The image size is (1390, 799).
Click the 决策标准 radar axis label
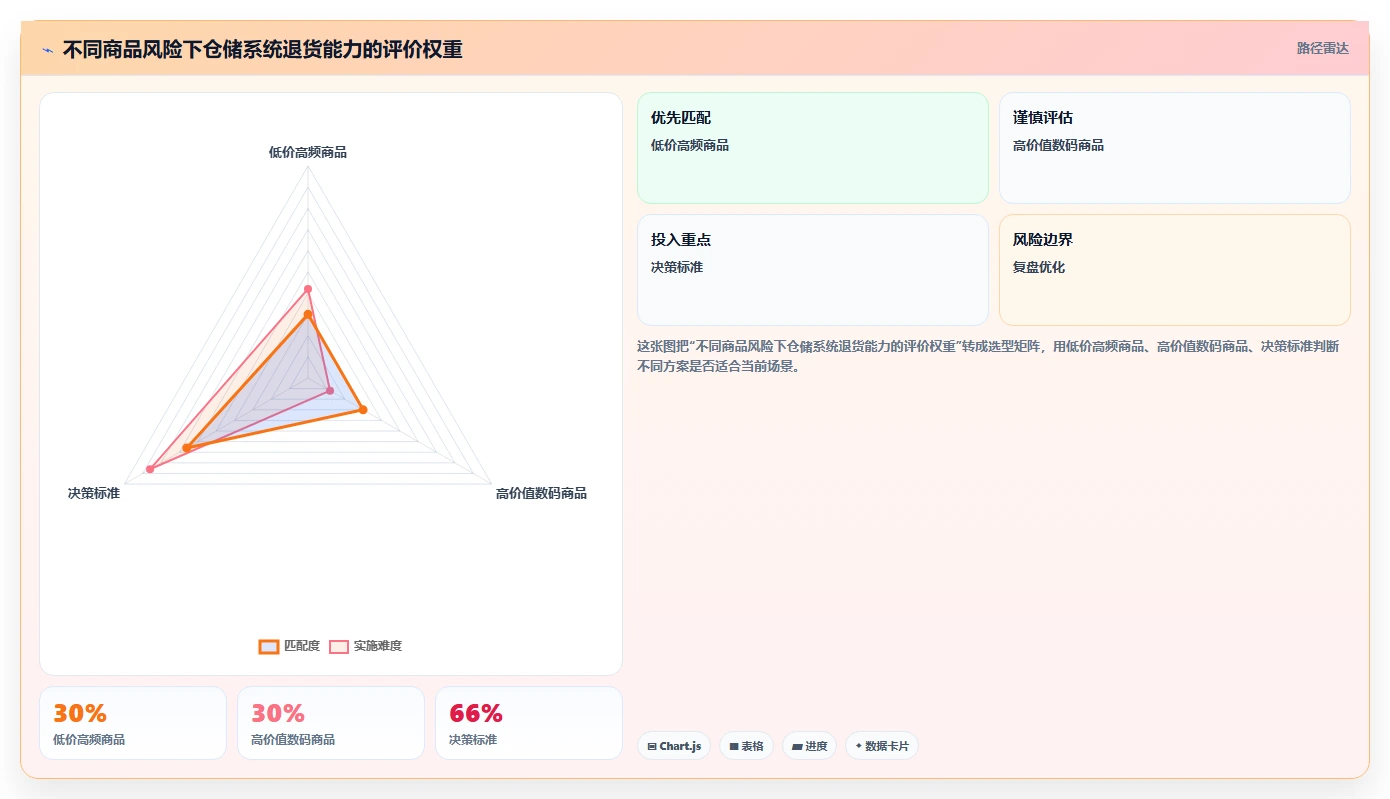click(x=94, y=493)
